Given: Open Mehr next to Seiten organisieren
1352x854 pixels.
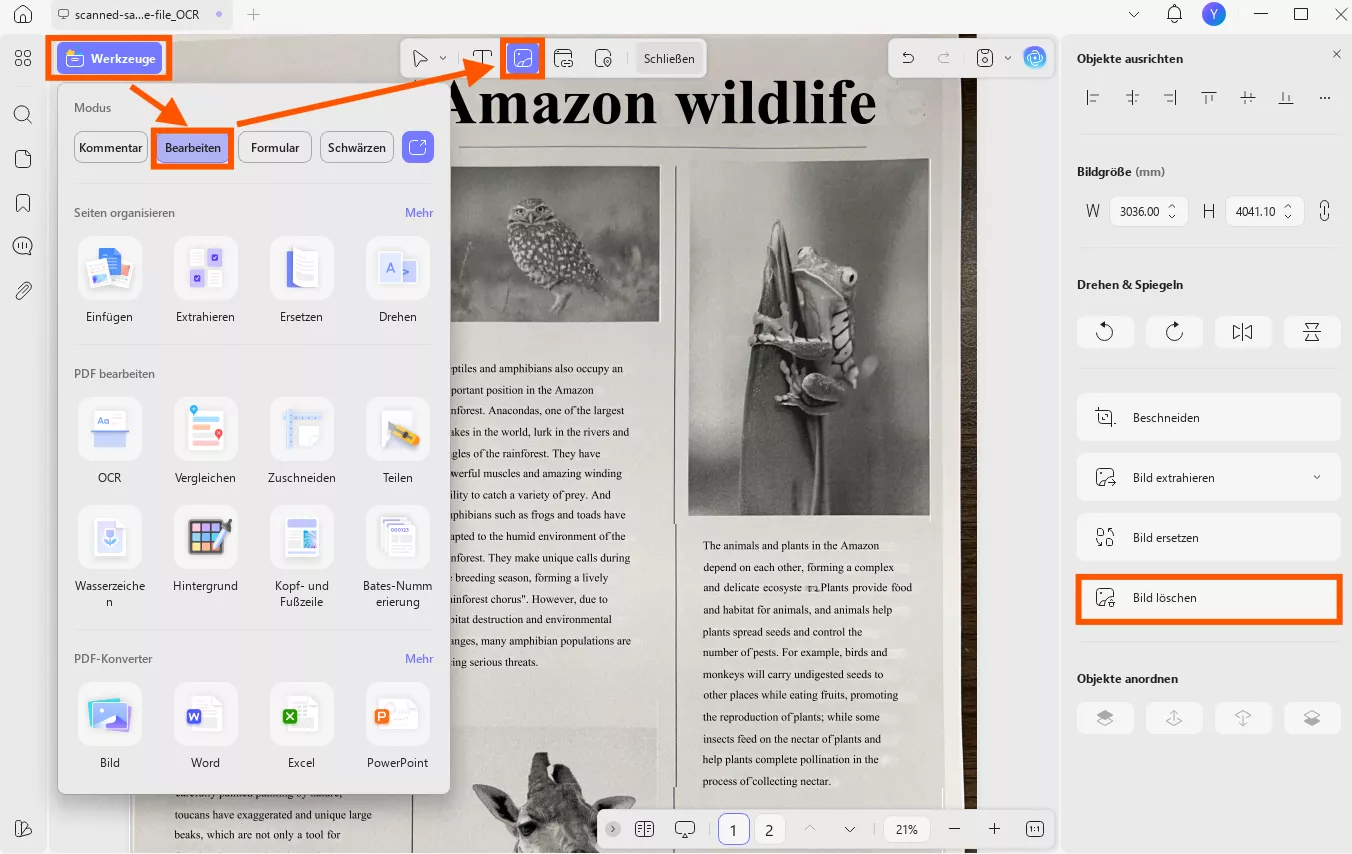Looking at the screenshot, I should pyautogui.click(x=419, y=213).
